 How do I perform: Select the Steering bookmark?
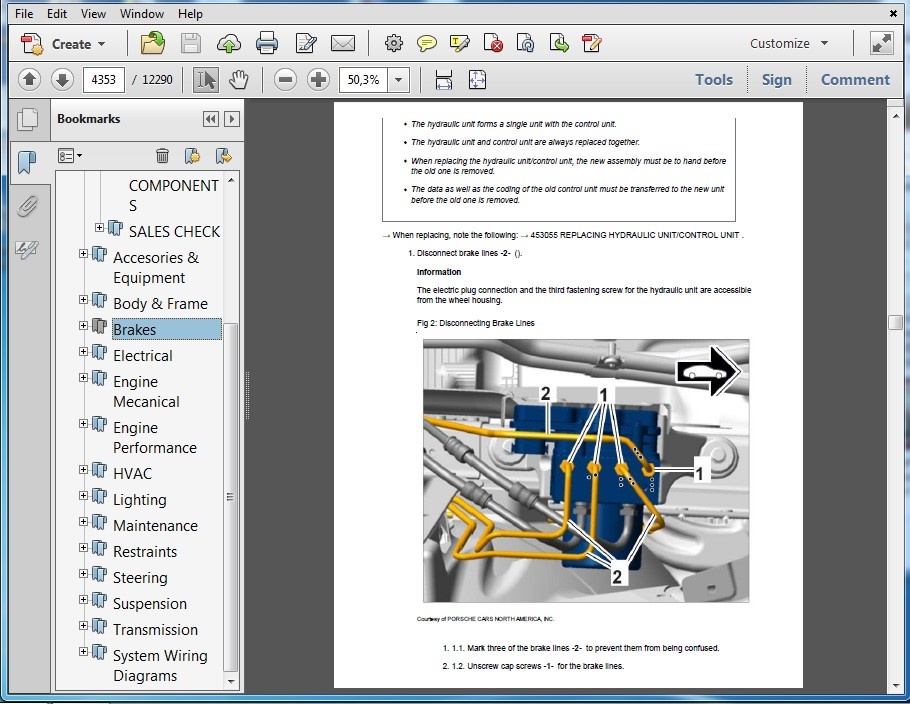pos(140,577)
